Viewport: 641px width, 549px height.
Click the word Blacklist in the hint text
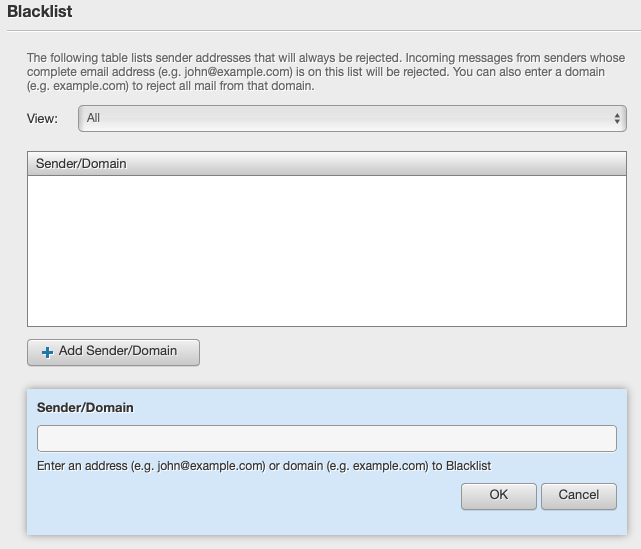(x=468, y=466)
